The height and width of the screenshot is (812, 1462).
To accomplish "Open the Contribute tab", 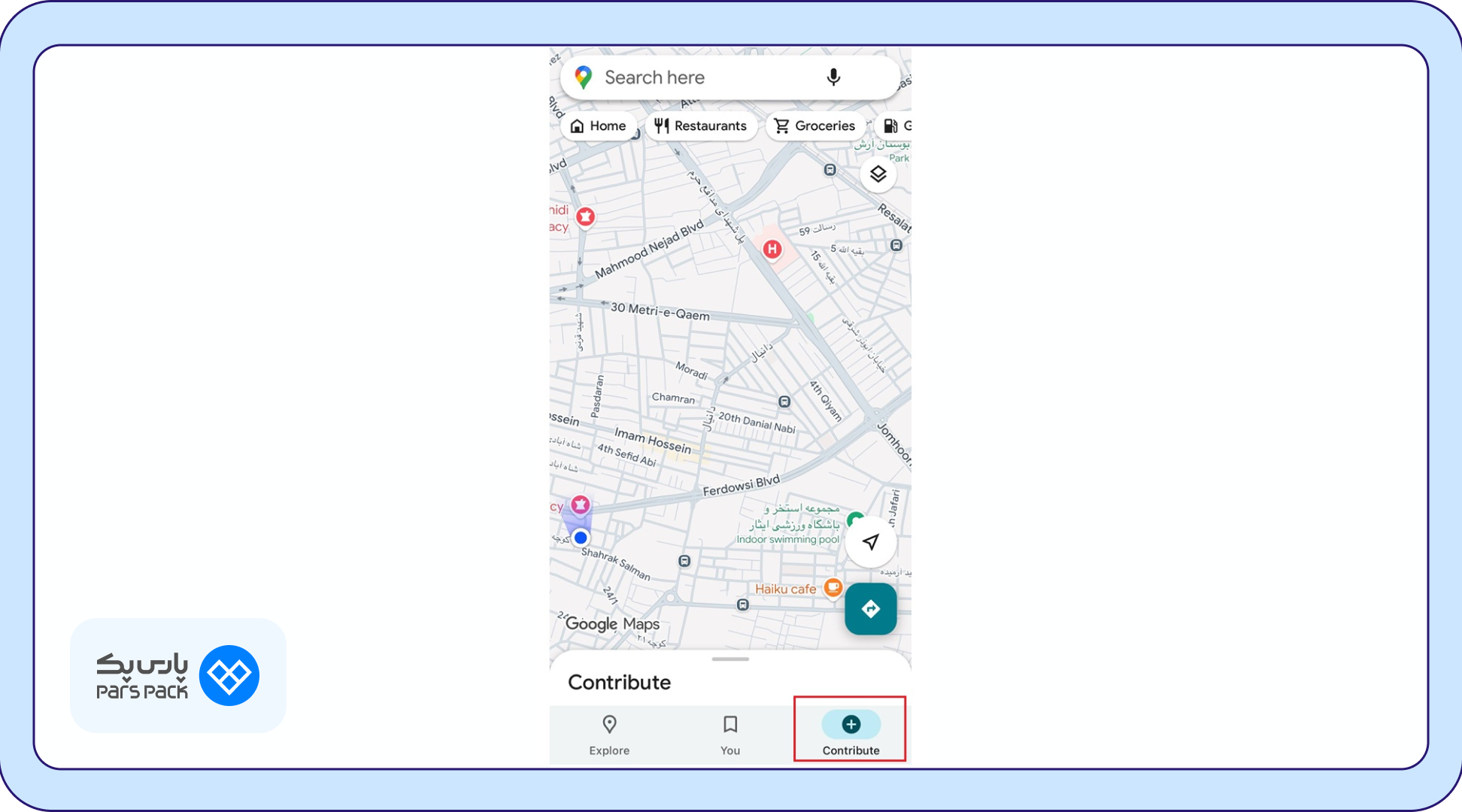I will (x=851, y=735).
